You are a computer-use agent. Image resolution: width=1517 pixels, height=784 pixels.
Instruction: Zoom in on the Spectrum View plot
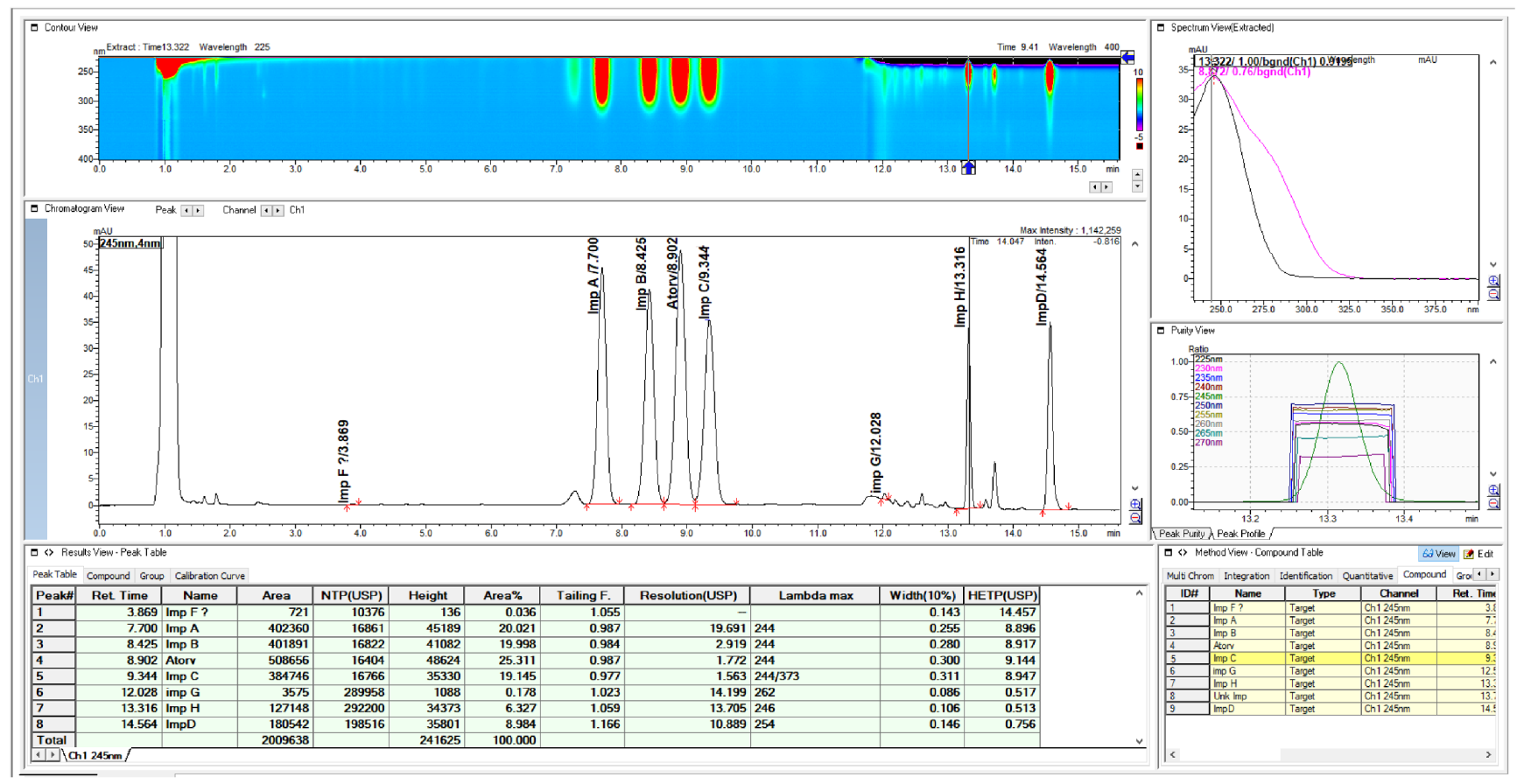1493,281
